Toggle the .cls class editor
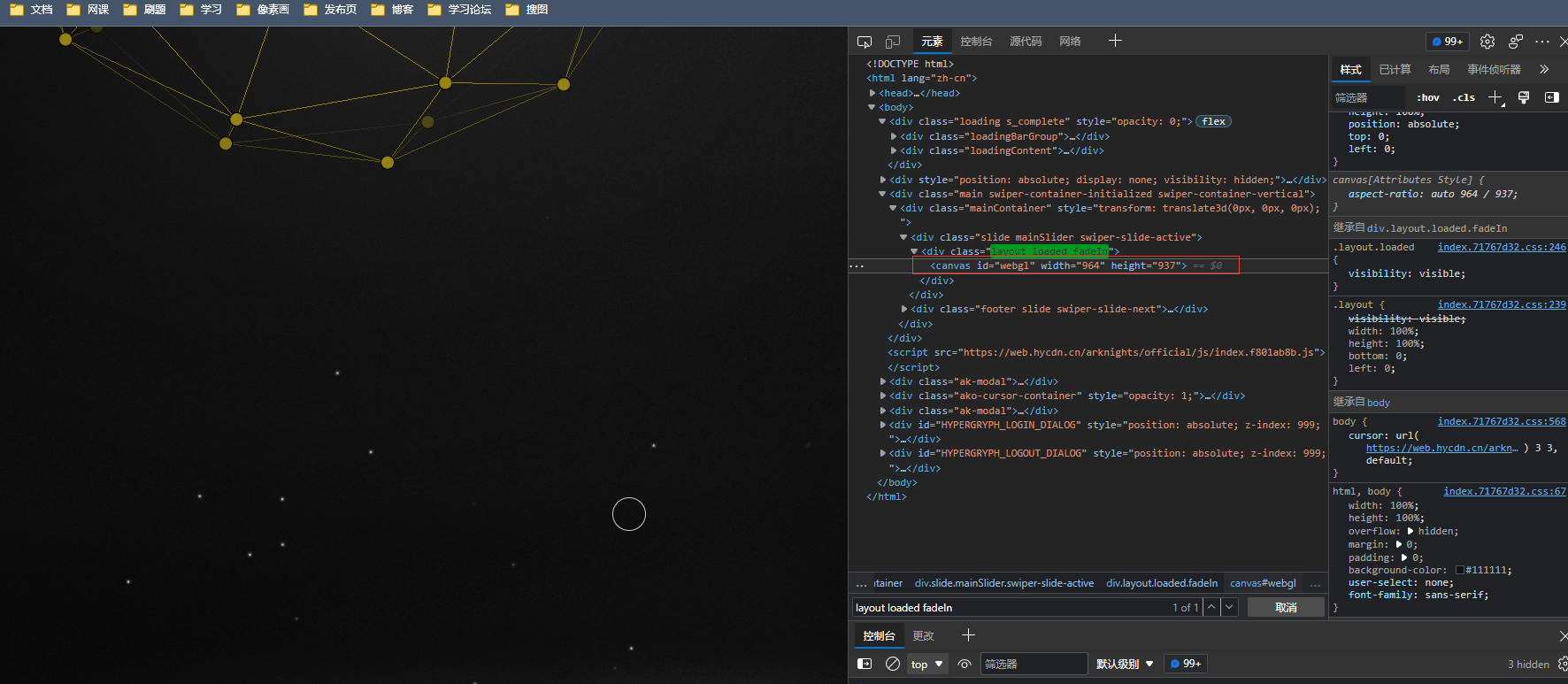Viewport: 1568px width, 684px height. [x=1464, y=97]
